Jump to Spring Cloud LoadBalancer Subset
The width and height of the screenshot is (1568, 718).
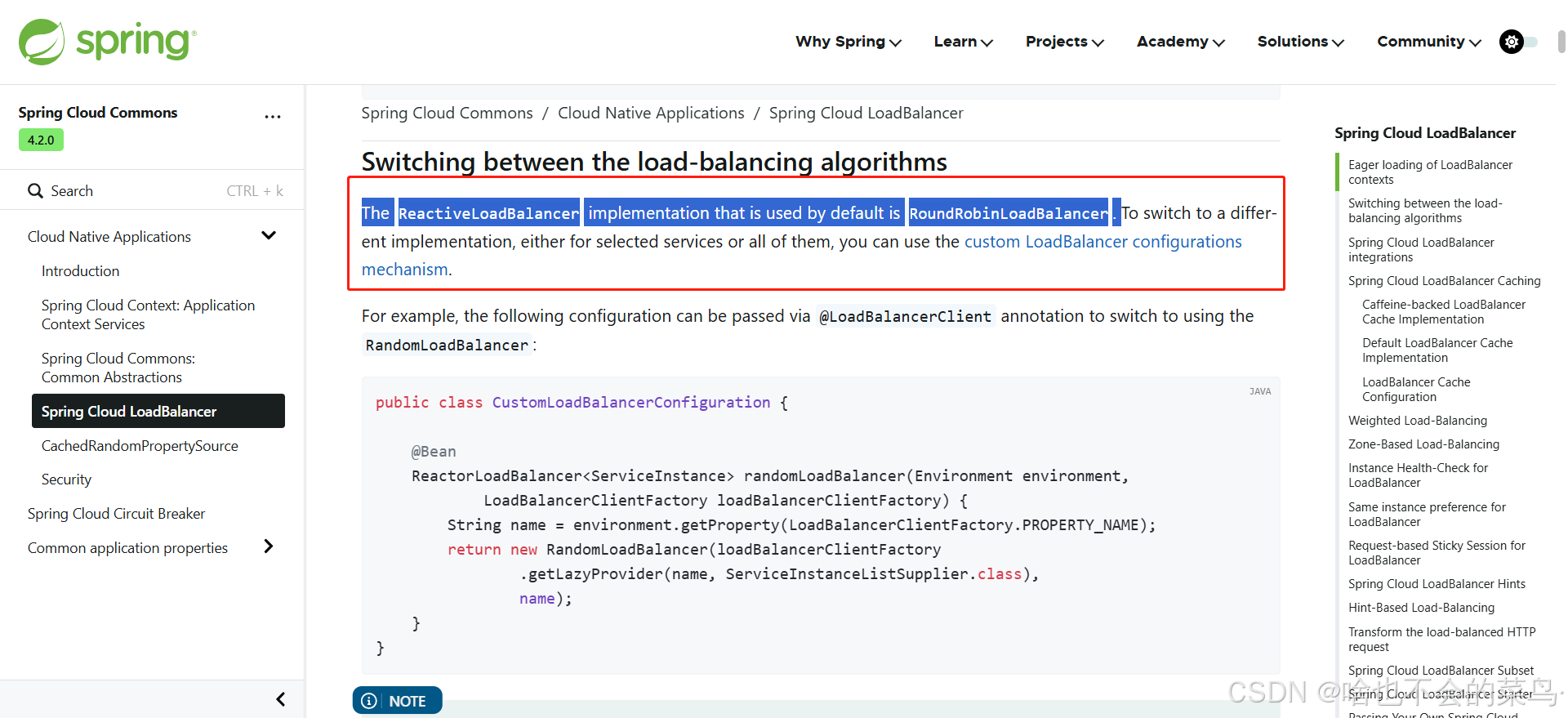coord(1441,671)
